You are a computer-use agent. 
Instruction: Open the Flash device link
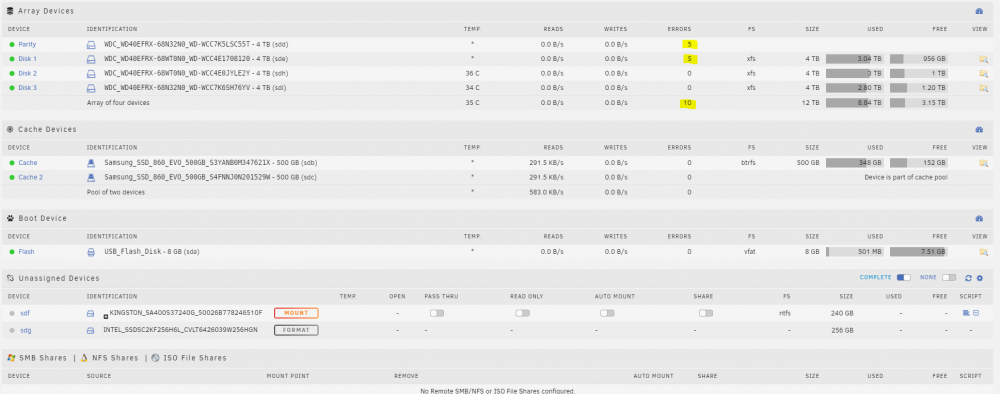point(26,252)
